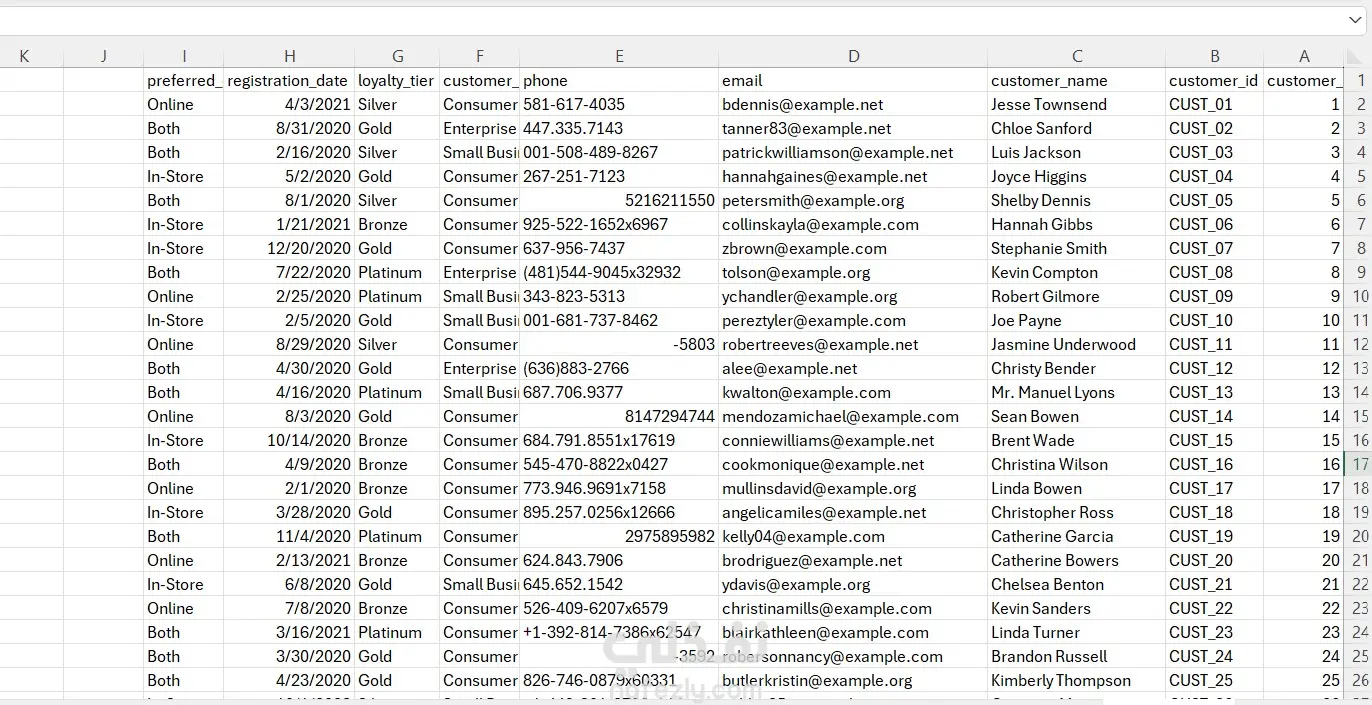Select cell containing Jesse Townsend
1372x705 pixels.
click(1077, 105)
